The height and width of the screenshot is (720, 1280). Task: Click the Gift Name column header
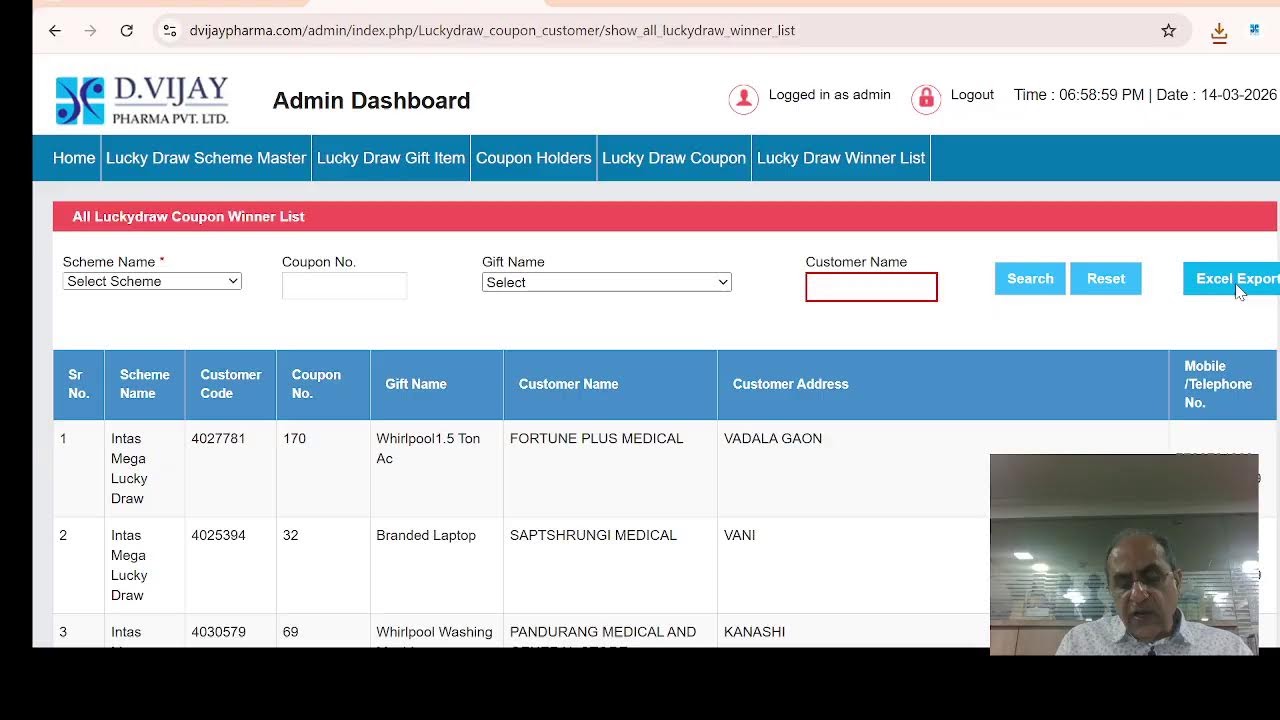(x=437, y=384)
